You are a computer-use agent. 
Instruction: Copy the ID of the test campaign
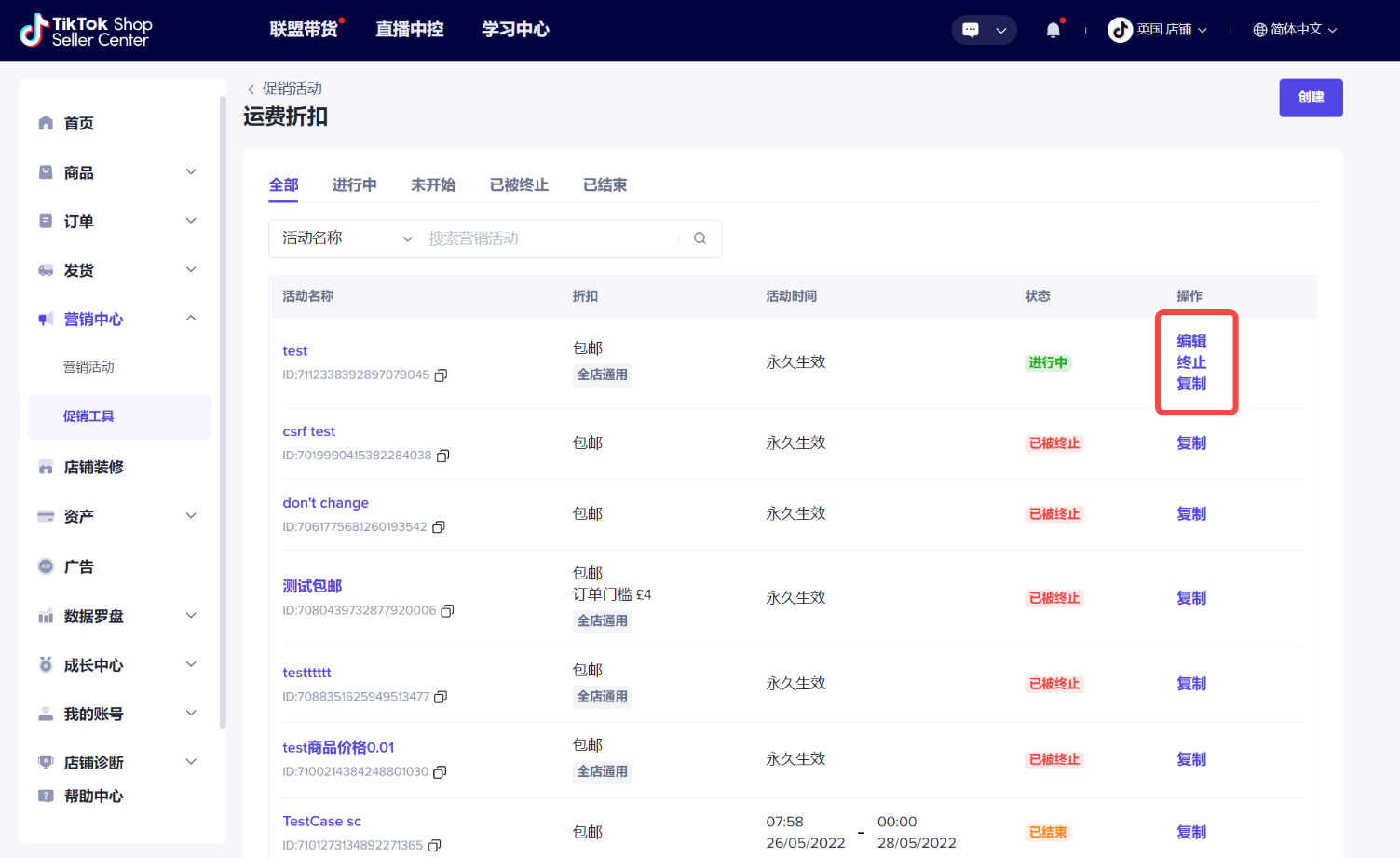442,375
